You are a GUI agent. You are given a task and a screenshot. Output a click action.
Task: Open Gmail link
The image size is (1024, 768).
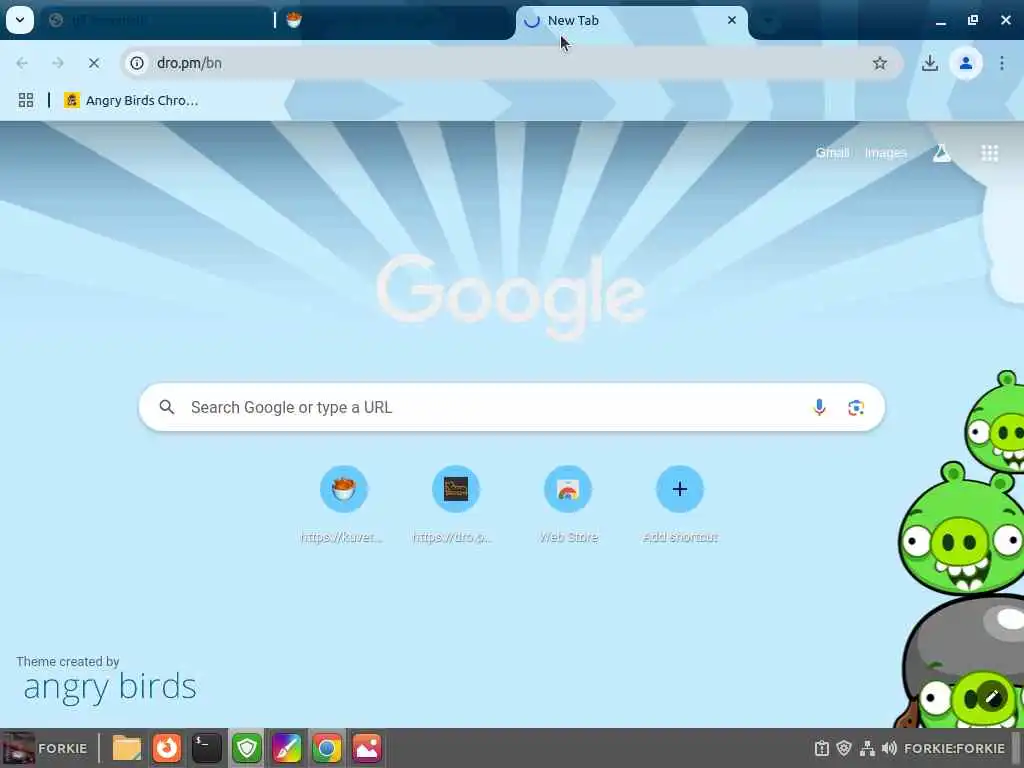832,152
